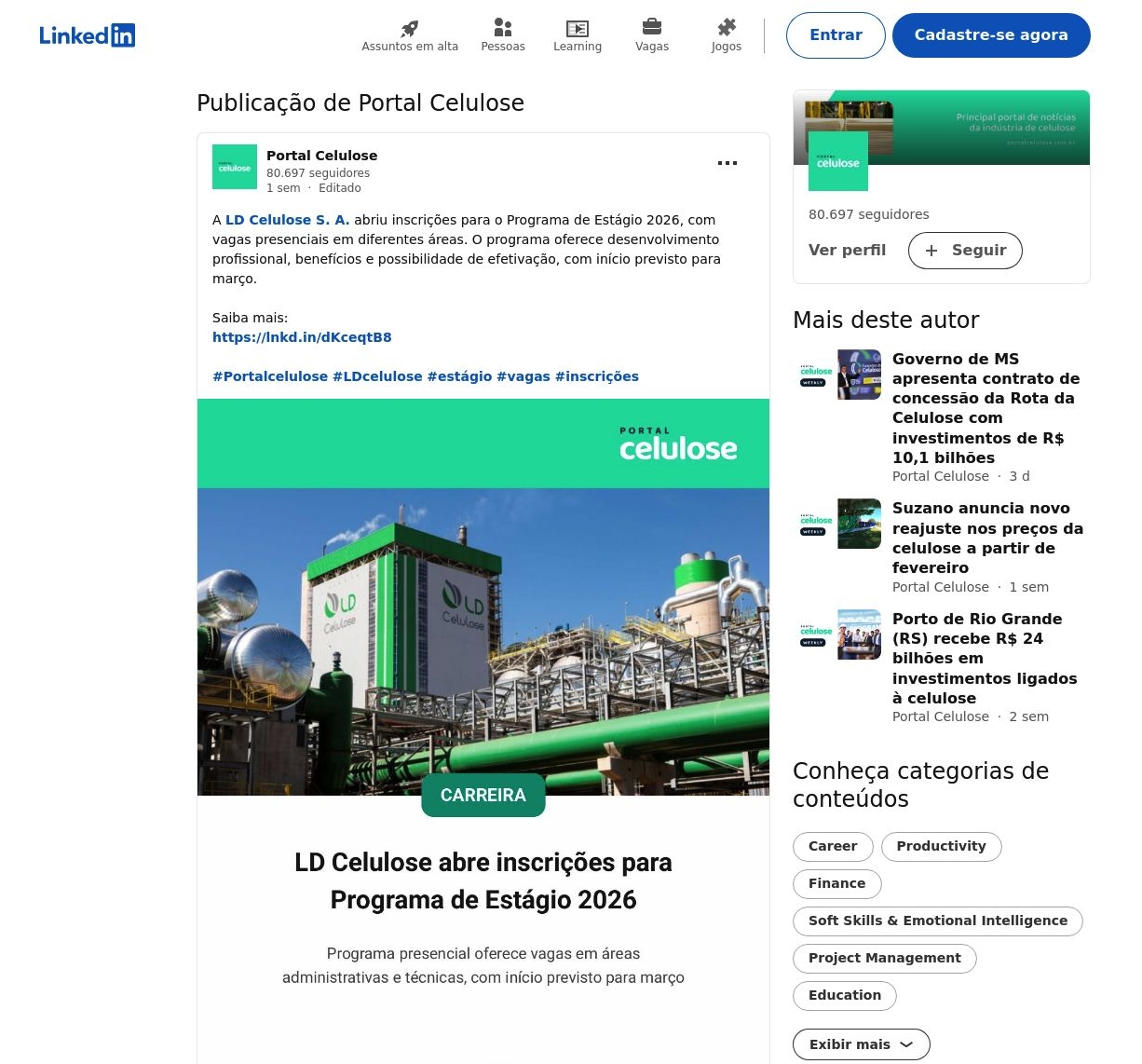Follow Portal Celulose with Seguir button
The width and height of the screenshot is (1142, 1064).
point(965,251)
